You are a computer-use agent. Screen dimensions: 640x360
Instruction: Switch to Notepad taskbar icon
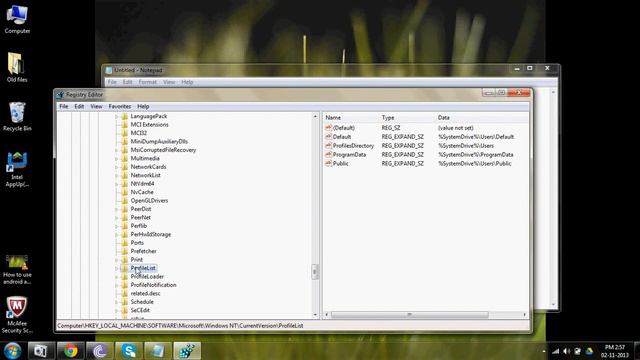pos(158,351)
